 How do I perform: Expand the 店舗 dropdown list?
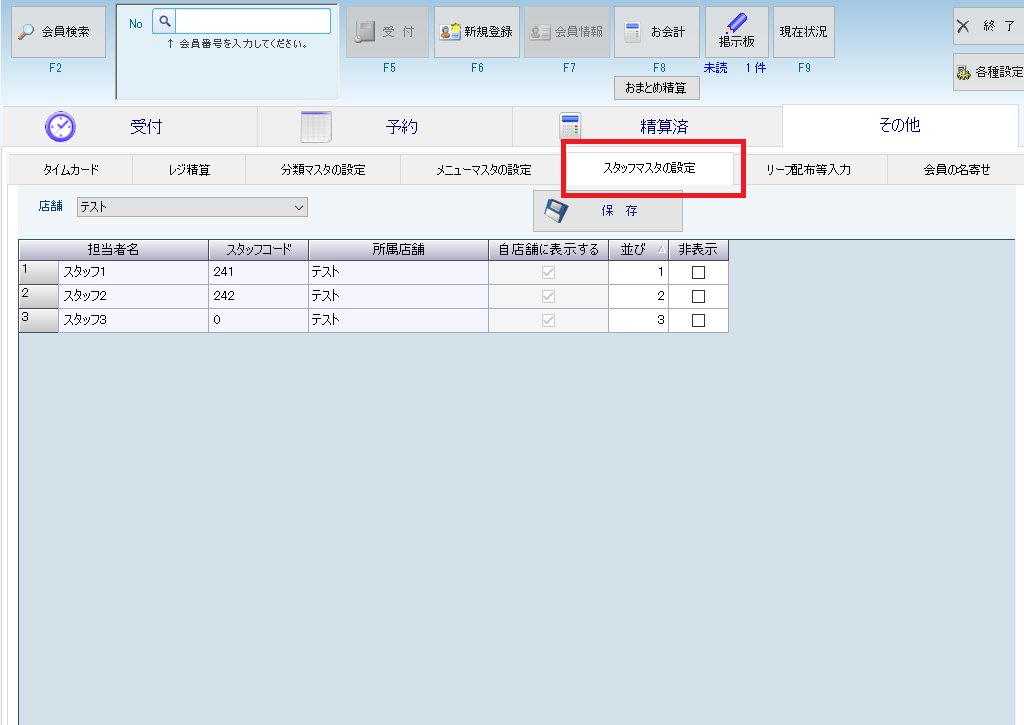298,207
